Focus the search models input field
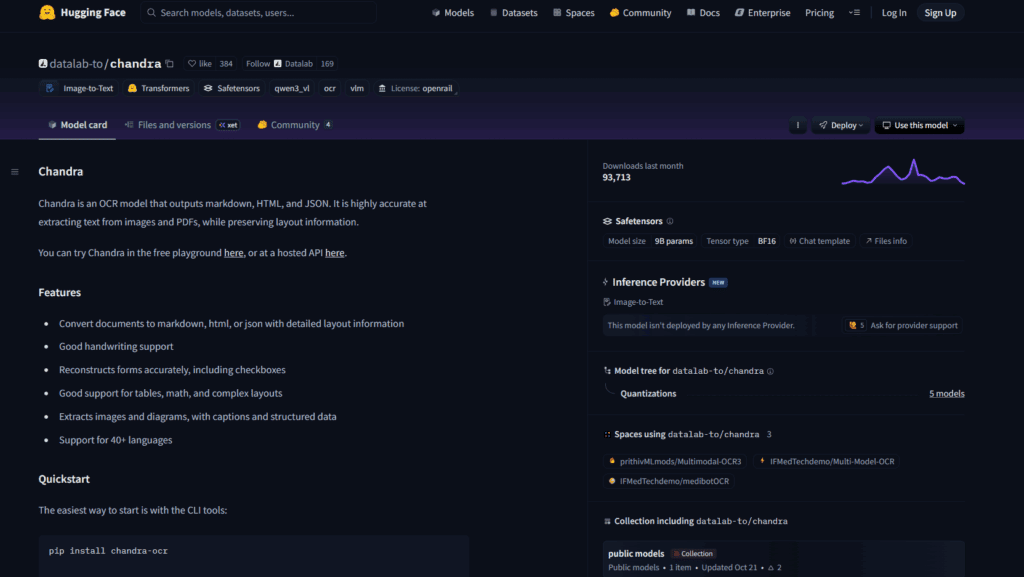The height and width of the screenshot is (577, 1024). tap(259, 12)
